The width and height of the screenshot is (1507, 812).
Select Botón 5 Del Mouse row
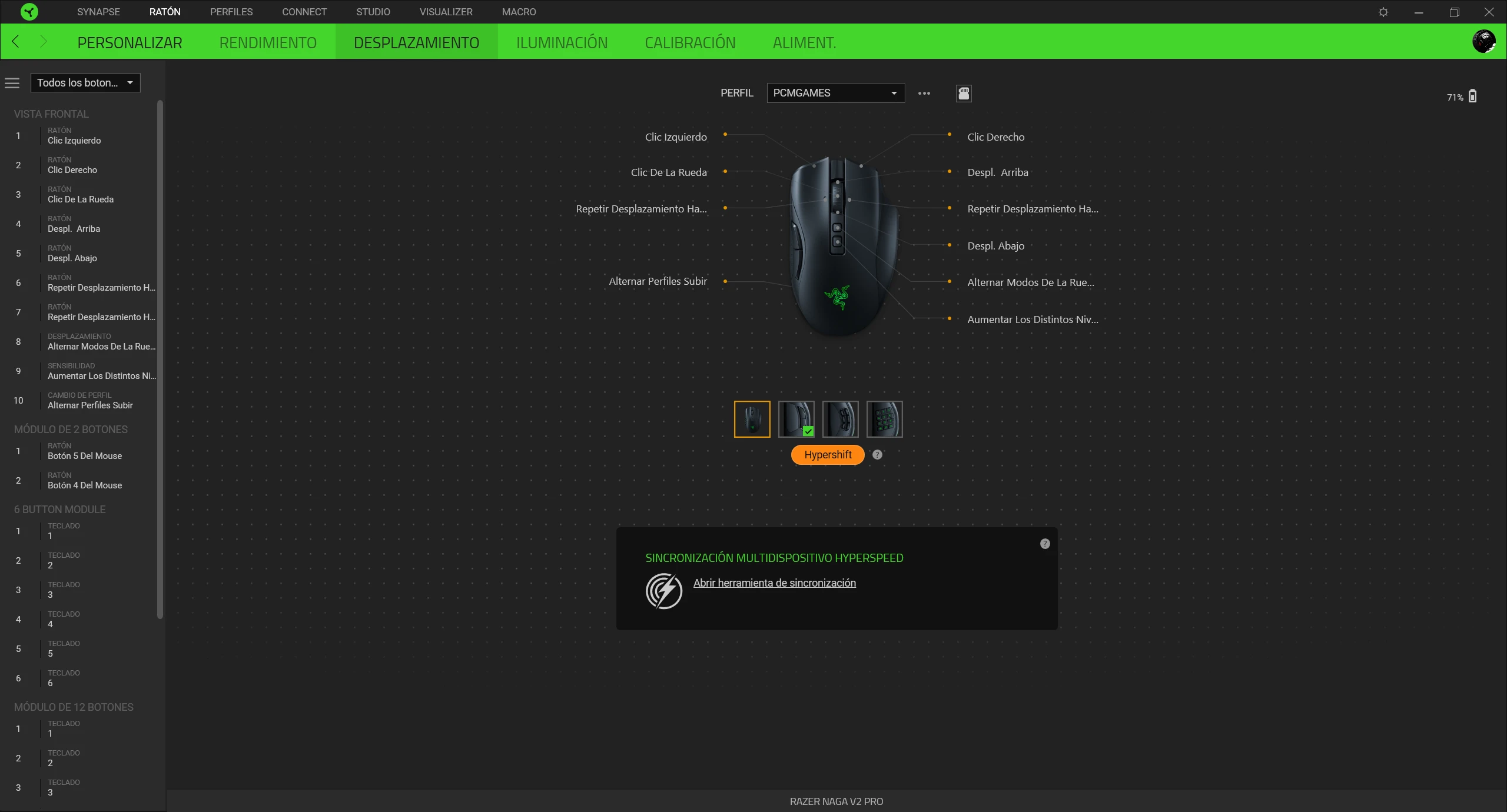click(x=79, y=451)
